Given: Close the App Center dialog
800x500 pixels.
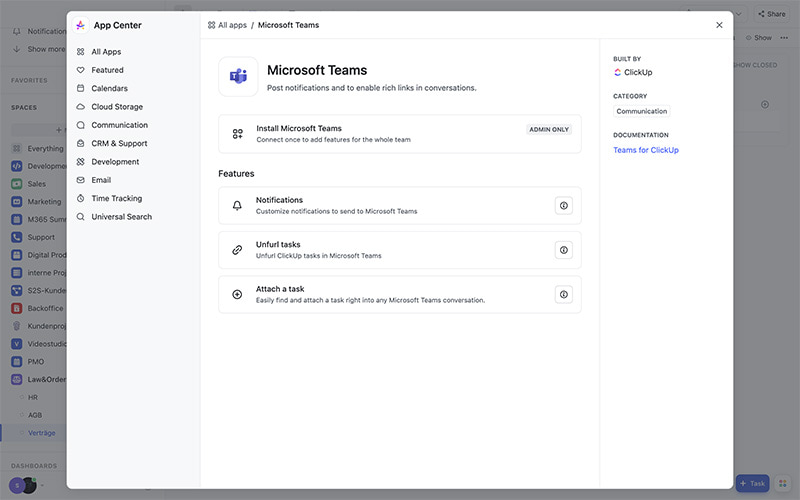Looking at the screenshot, I should point(719,25).
